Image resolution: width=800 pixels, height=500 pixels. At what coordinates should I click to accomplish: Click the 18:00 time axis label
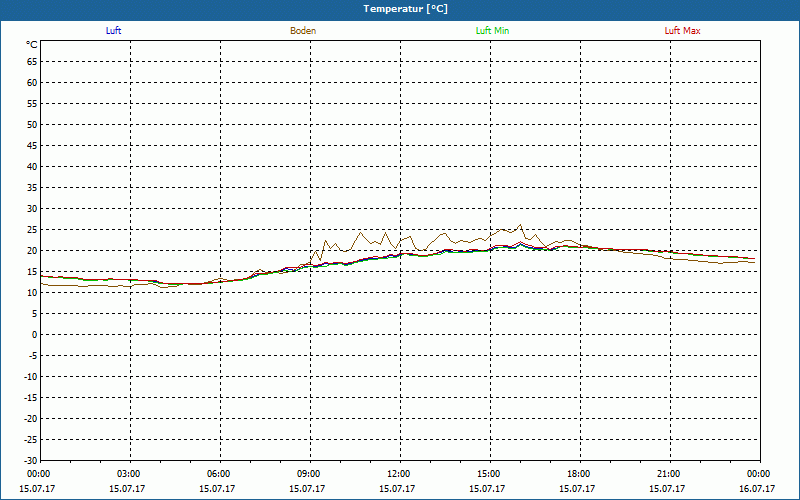click(578, 474)
